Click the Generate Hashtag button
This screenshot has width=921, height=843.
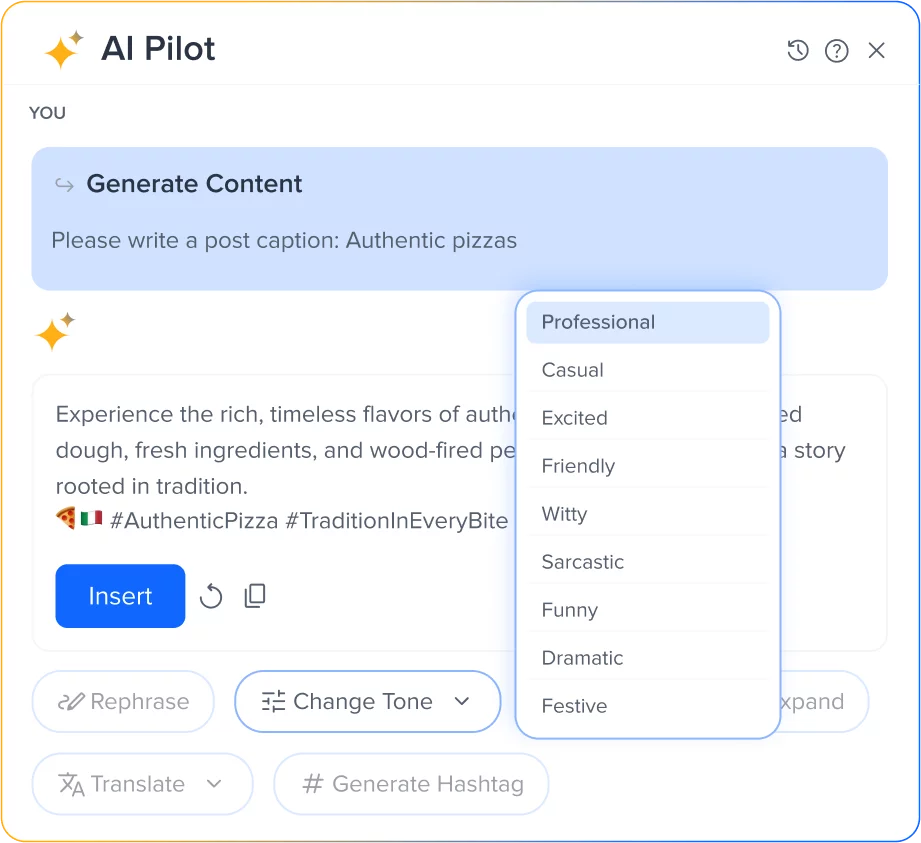click(x=410, y=784)
